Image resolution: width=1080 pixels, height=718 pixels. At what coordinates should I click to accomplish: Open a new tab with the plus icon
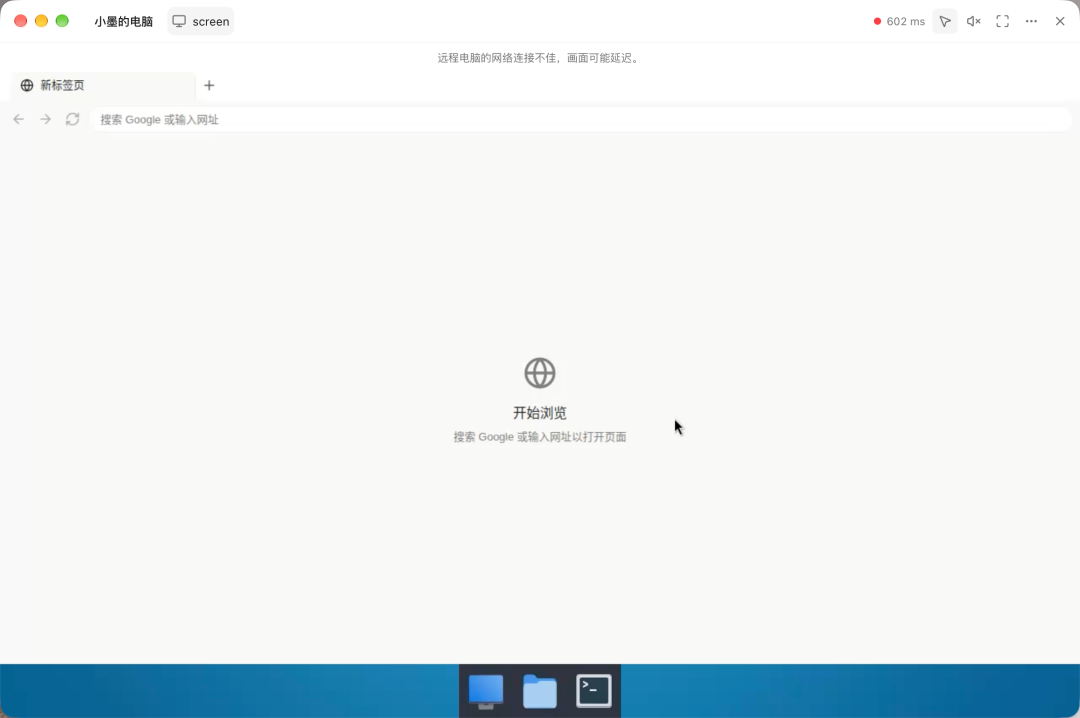209,85
